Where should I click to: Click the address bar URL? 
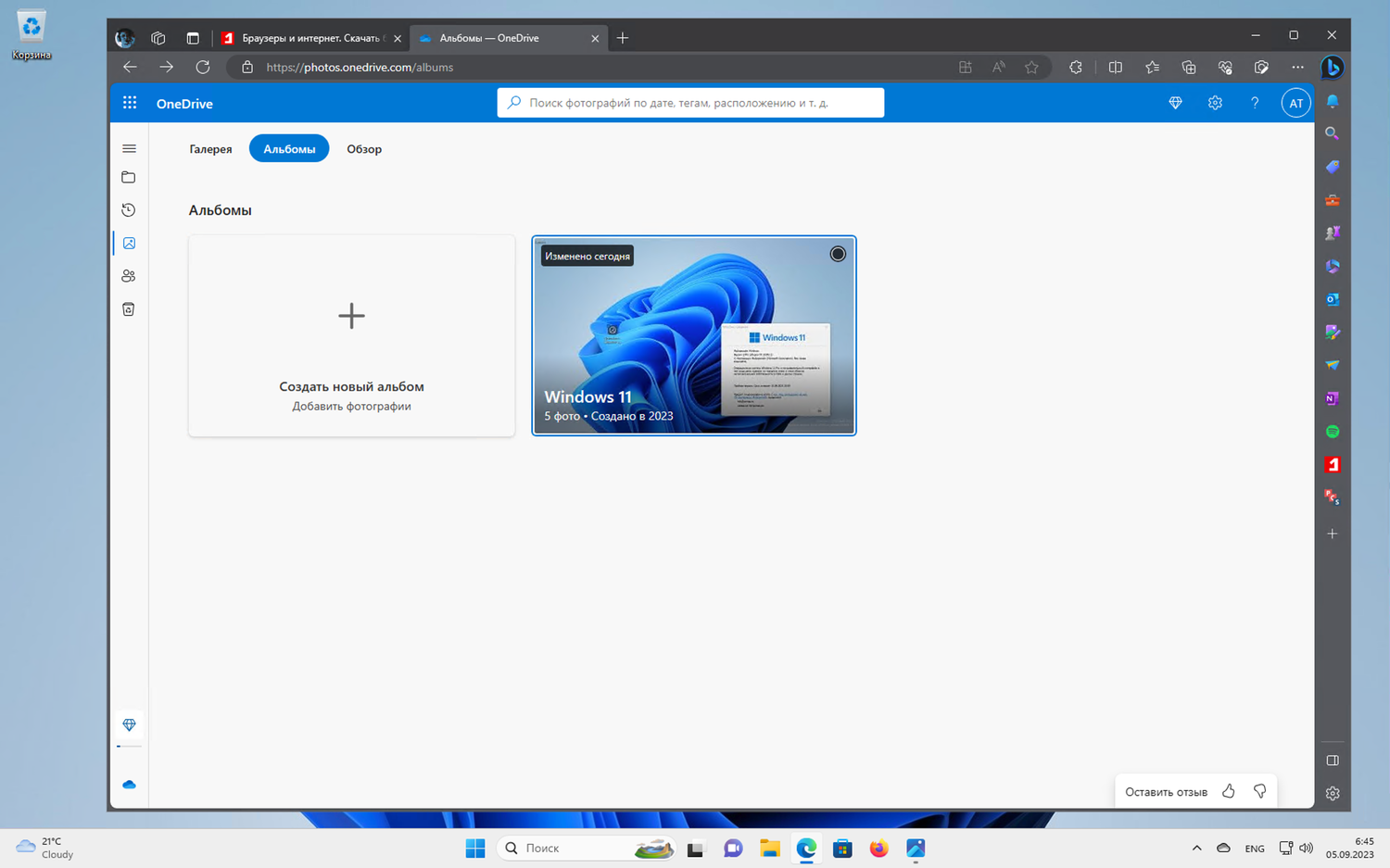360,68
